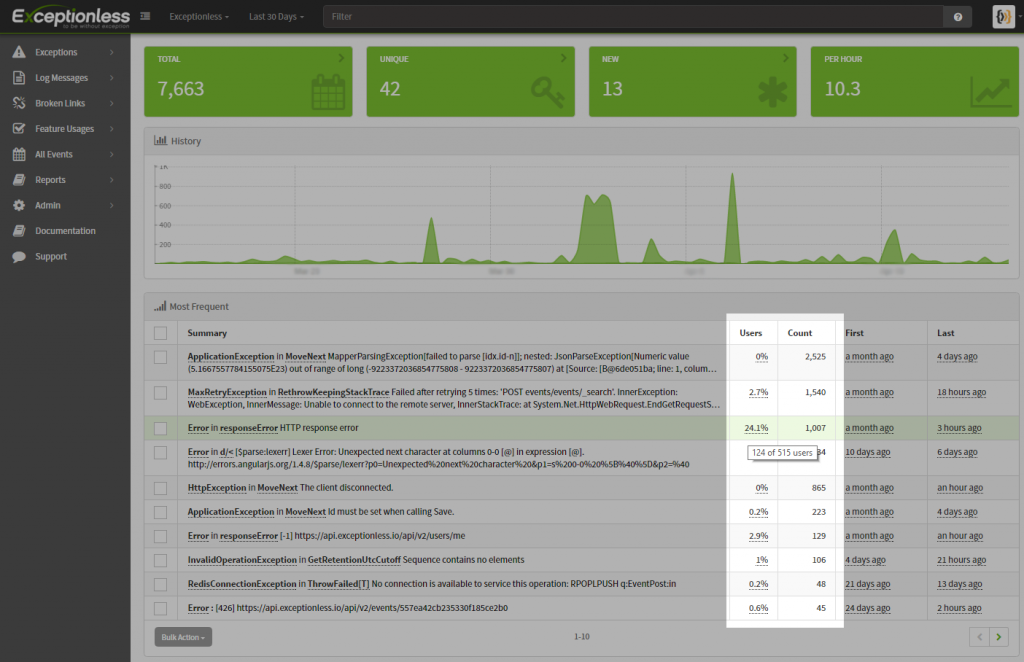Open the MaxRetryException summary link
This screenshot has width=1024, height=662.
(227, 392)
